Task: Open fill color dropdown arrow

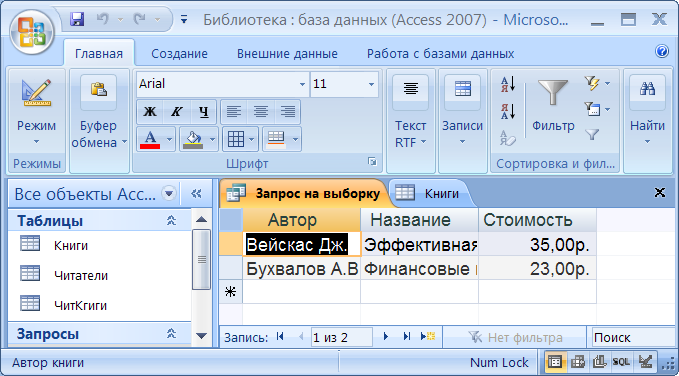Action: [212, 139]
